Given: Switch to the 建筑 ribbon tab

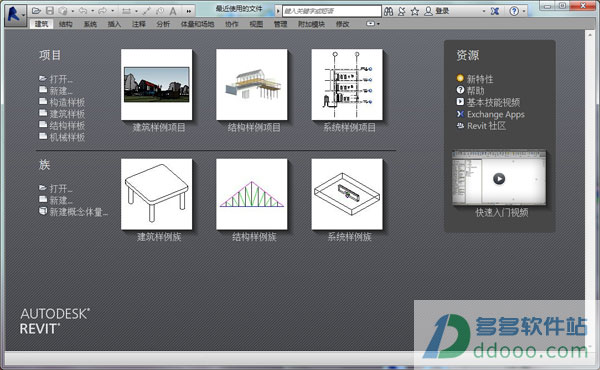Looking at the screenshot, I should coord(41,24).
